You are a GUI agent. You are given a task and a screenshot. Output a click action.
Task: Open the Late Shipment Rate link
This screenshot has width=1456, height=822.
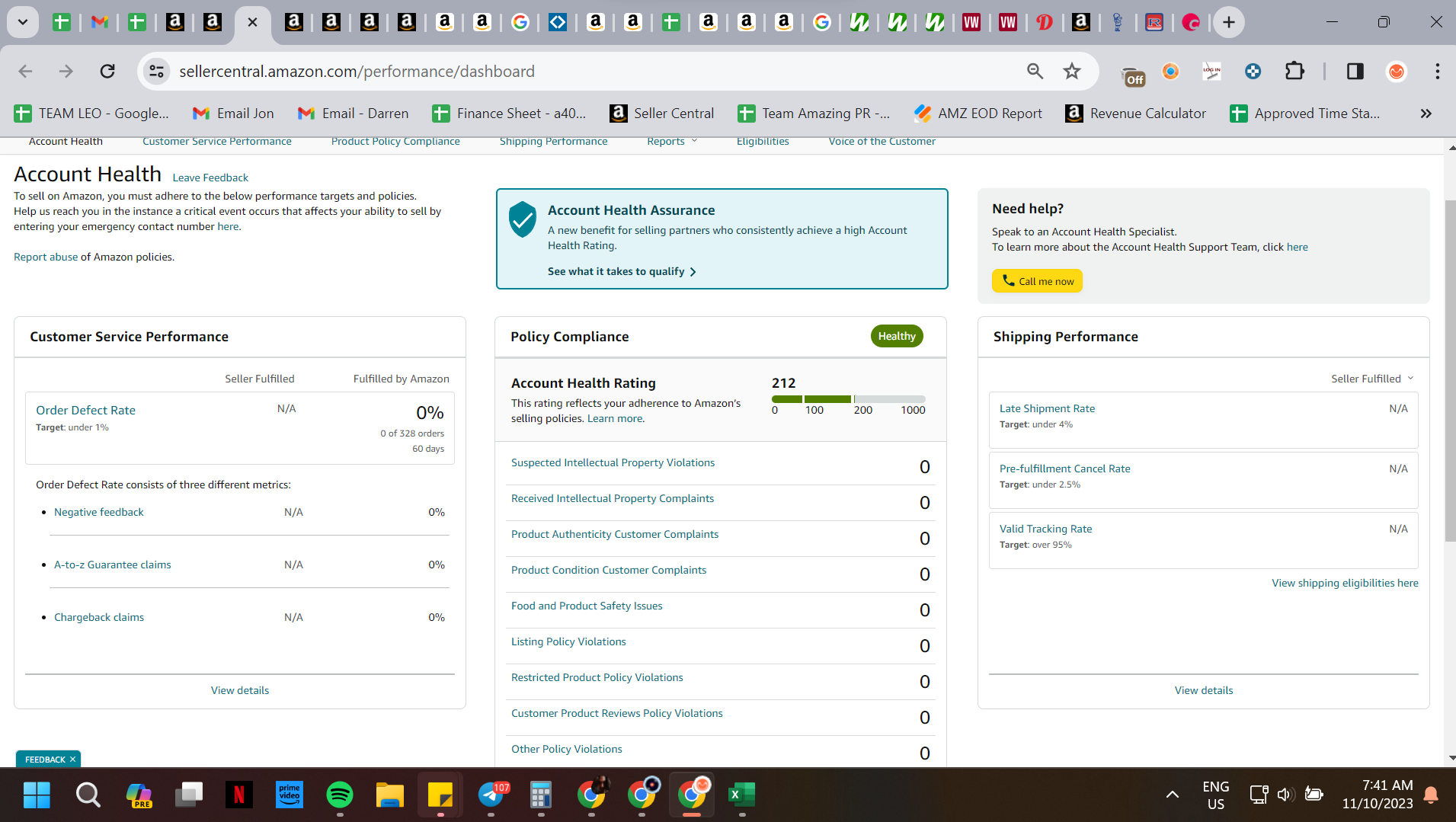pos(1047,408)
